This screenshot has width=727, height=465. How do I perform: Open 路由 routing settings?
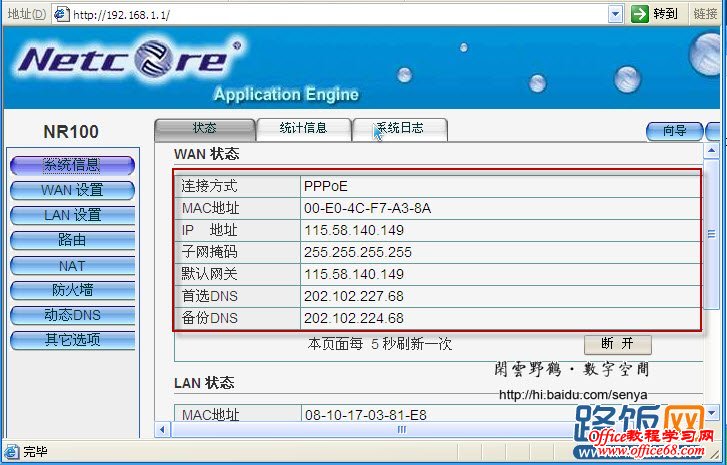point(72,240)
